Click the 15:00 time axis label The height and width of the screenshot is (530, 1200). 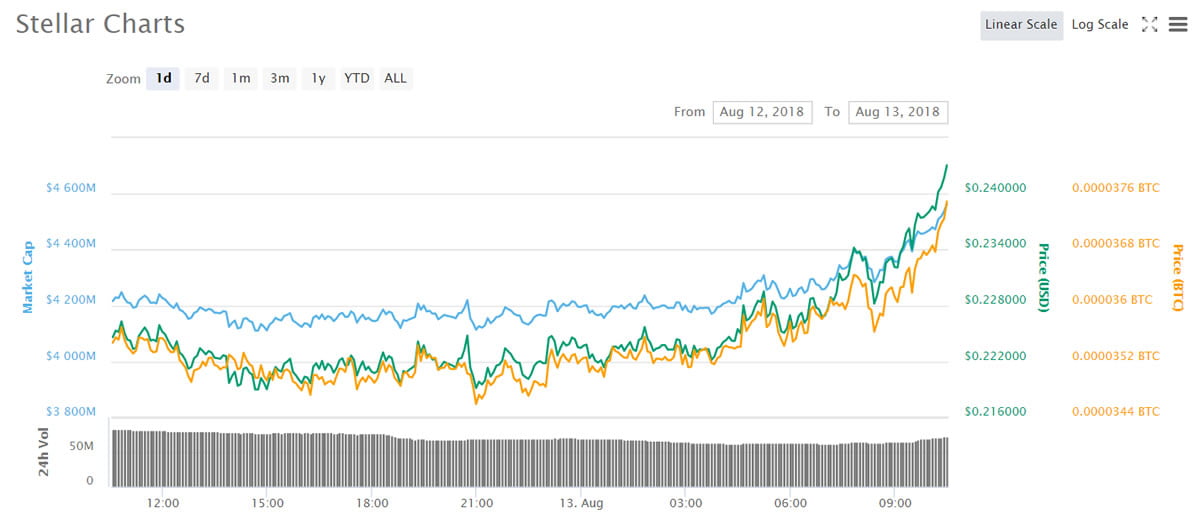(268, 503)
